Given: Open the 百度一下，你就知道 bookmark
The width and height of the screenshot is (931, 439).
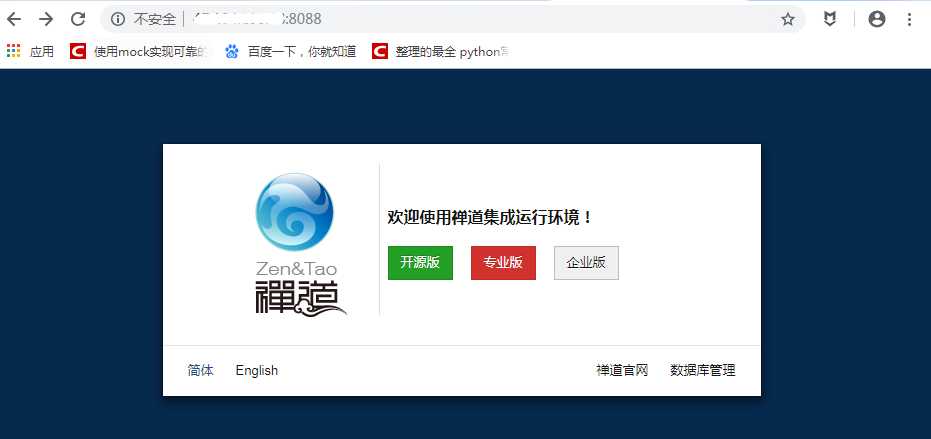Looking at the screenshot, I should pos(290,52).
